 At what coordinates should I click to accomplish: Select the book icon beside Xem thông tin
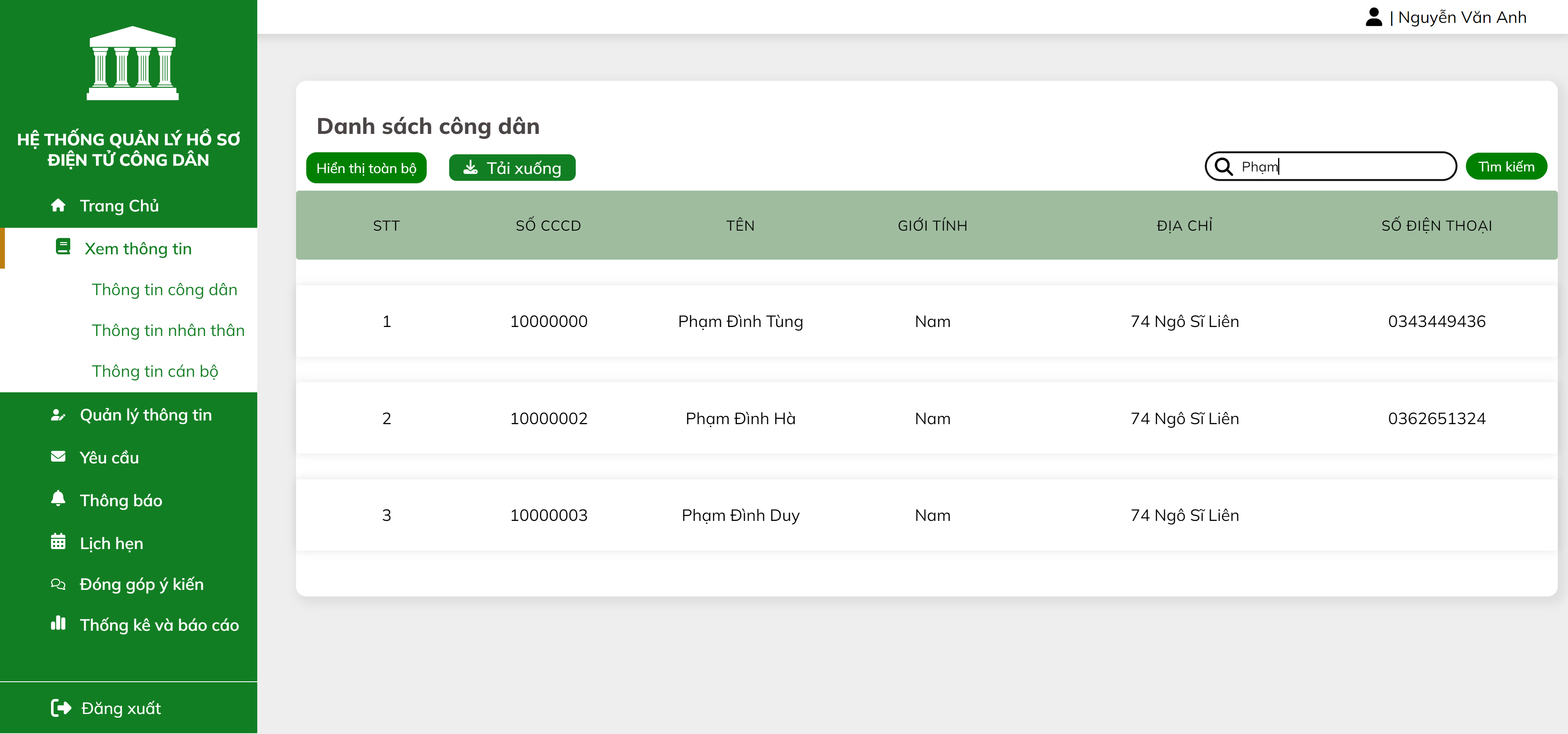63,248
